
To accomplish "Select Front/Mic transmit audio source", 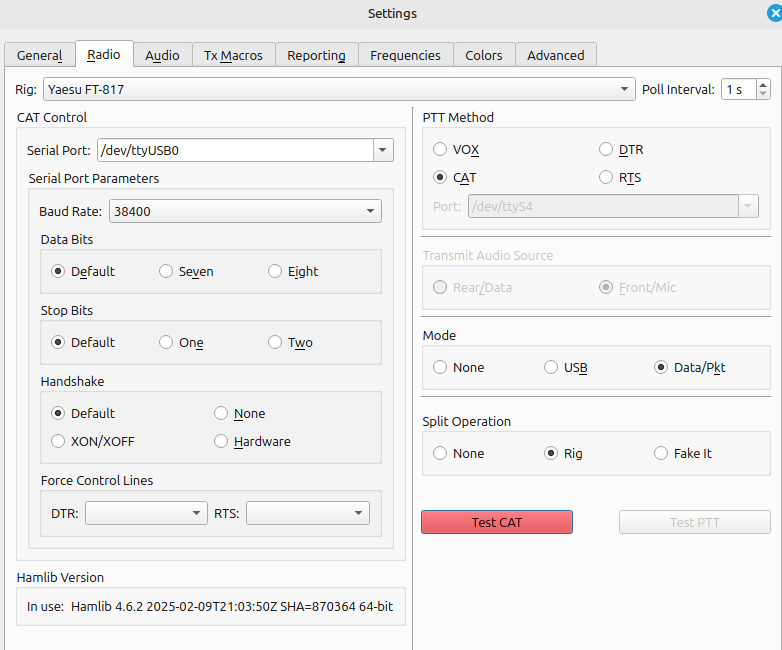I will coord(637,287).
